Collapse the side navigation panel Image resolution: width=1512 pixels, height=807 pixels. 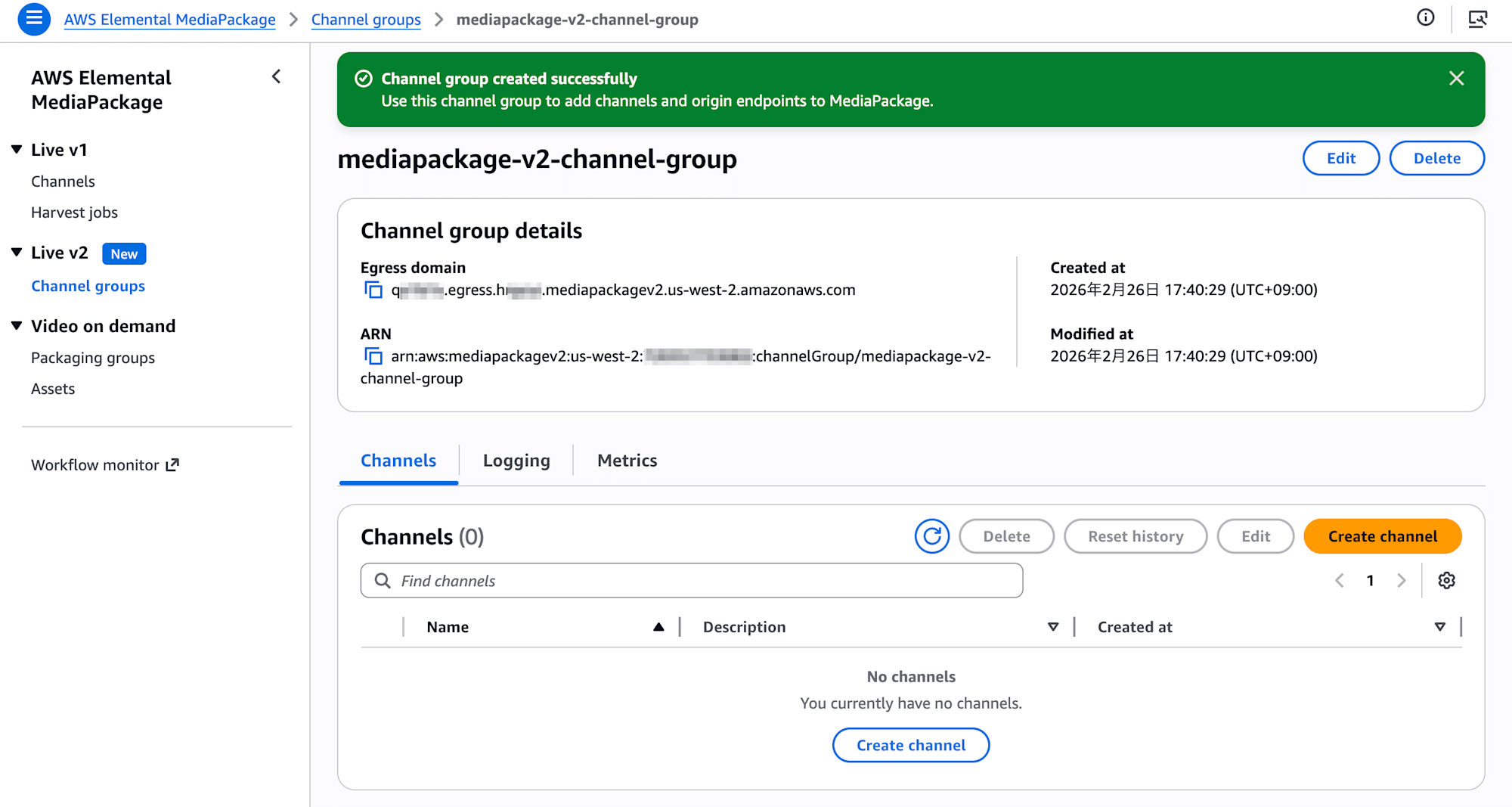click(x=277, y=77)
